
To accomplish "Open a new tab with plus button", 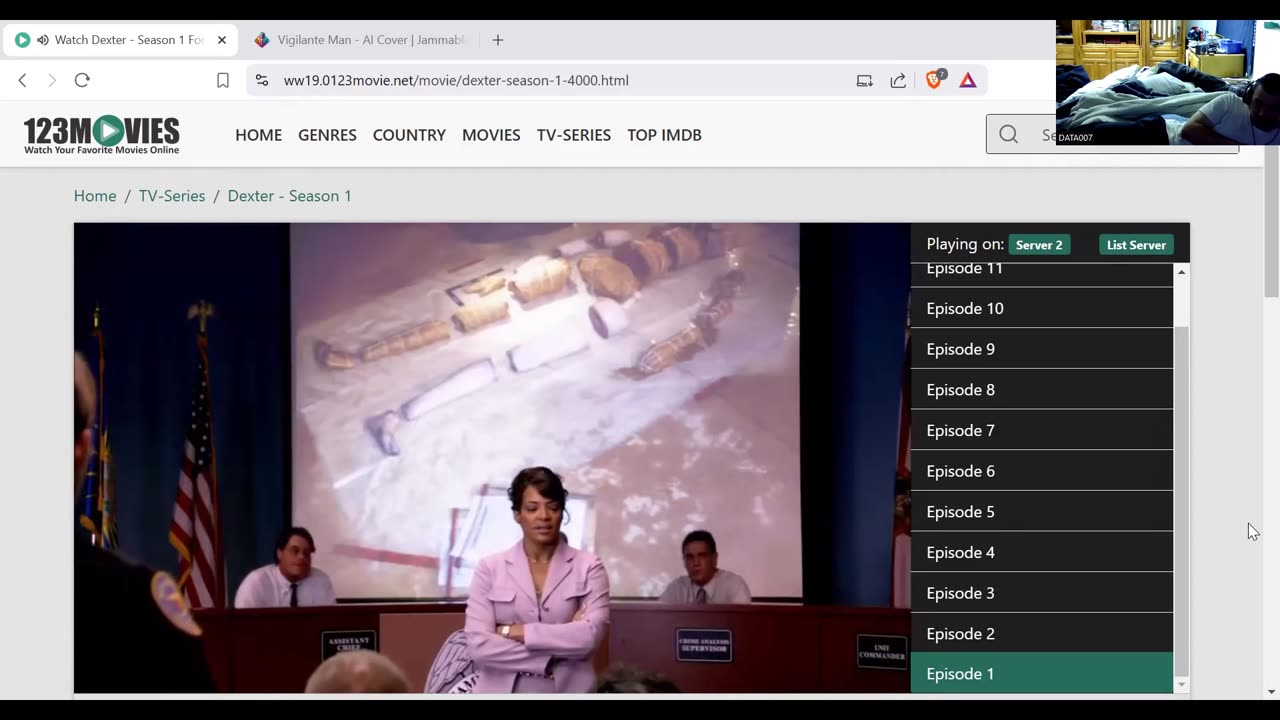I will tap(498, 40).
